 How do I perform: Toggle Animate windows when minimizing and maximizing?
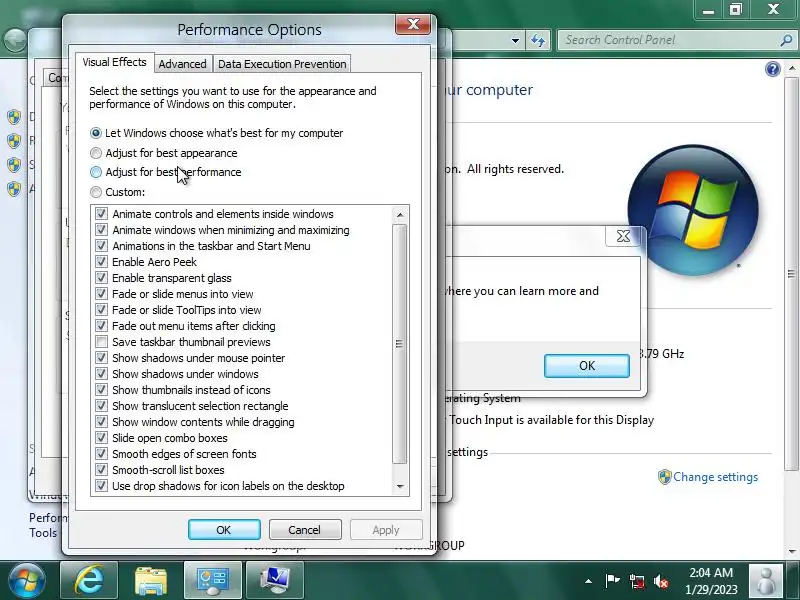(x=102, y=230)
